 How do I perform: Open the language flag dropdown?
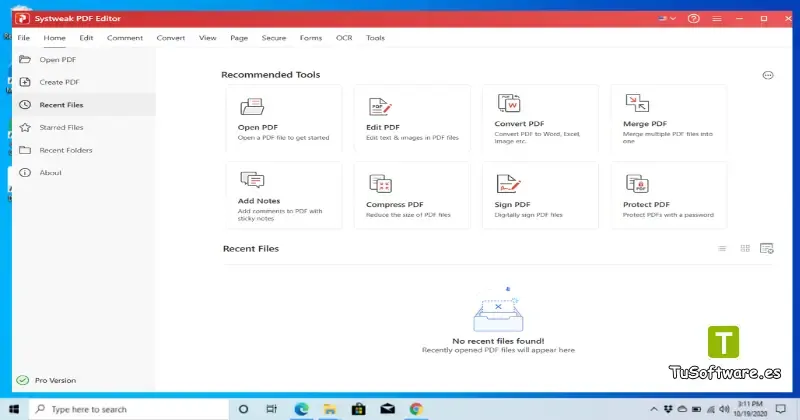tap(667, 18)
